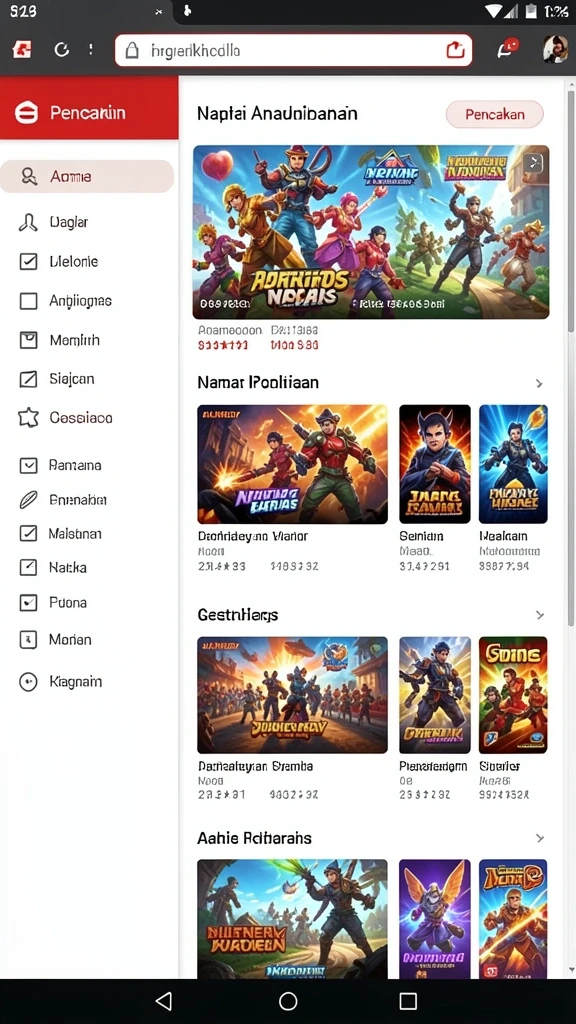Open the three-dot browser menu
The image size is (576, 1024).
[x=91, y=50]
